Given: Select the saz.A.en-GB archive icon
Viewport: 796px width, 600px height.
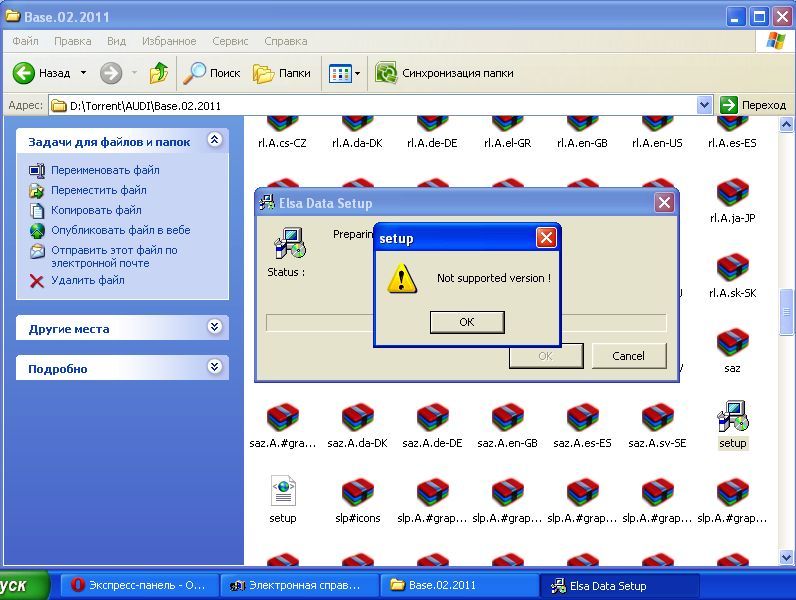Looking at the screenshot, I should coord(507,417).
